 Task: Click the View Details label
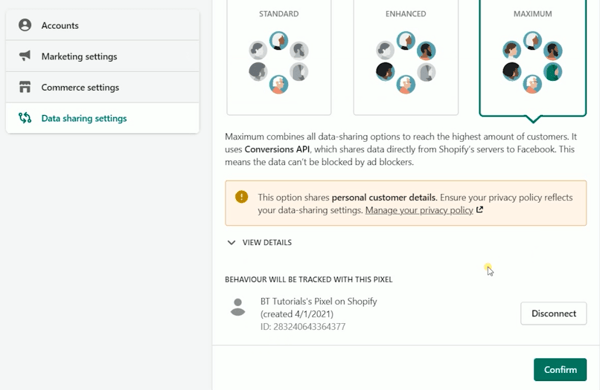tap(267, 242)
